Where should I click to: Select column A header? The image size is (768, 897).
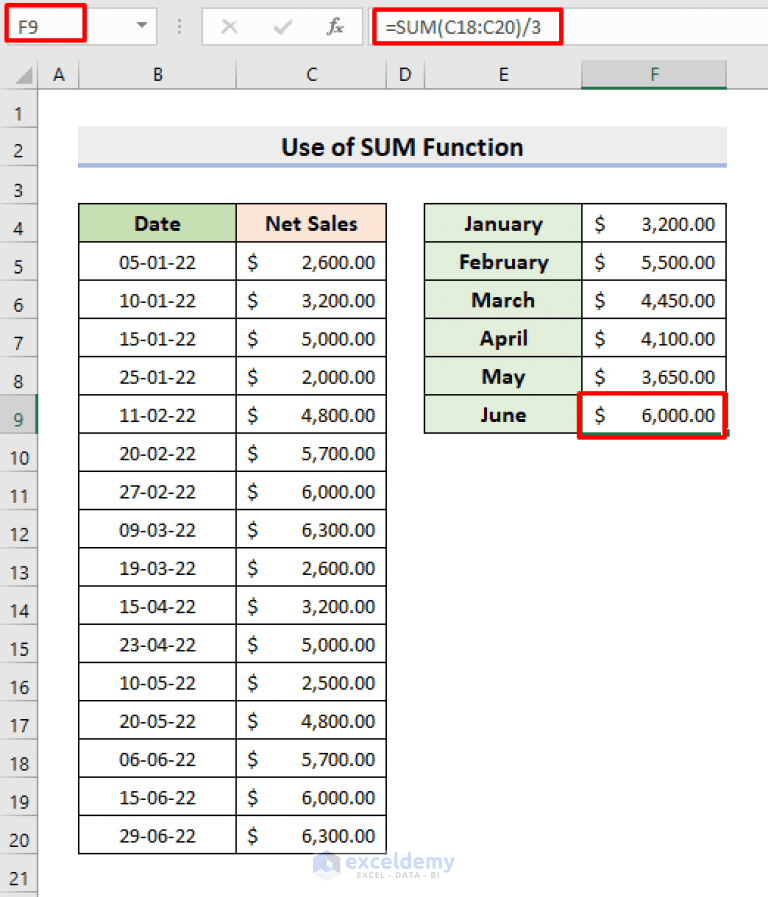[58, 74]
